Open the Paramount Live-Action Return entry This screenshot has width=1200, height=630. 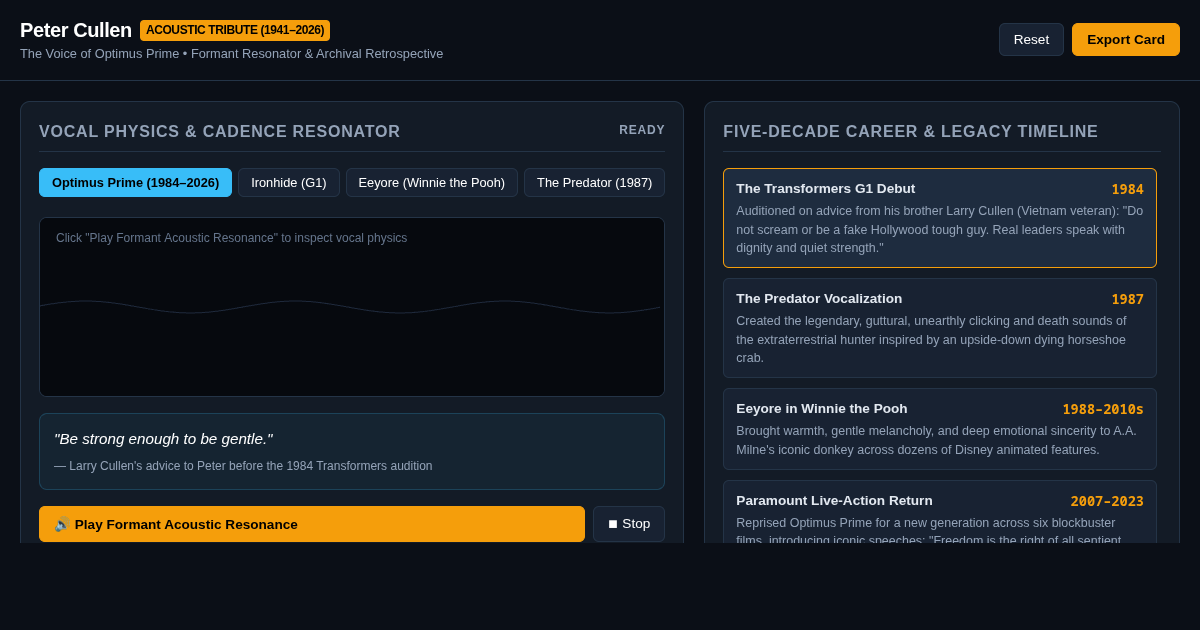(x=940, y=512)
